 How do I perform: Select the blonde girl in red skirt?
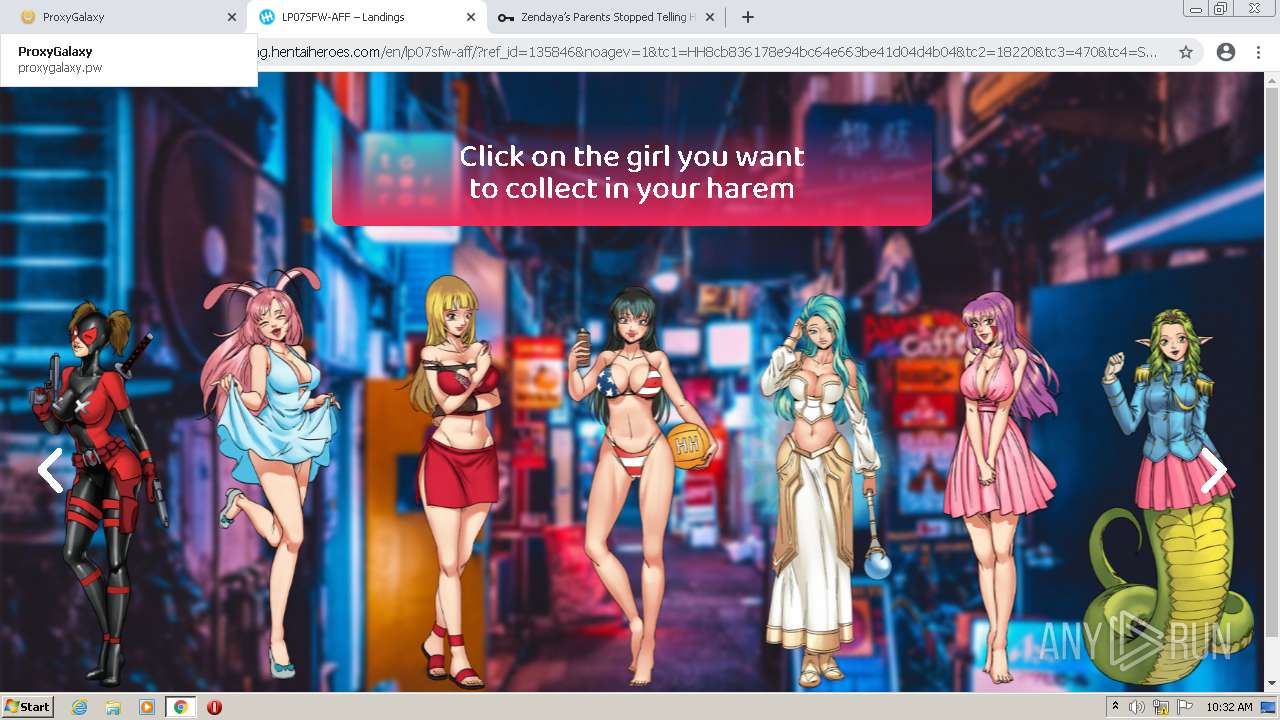(x=458, y=480)
